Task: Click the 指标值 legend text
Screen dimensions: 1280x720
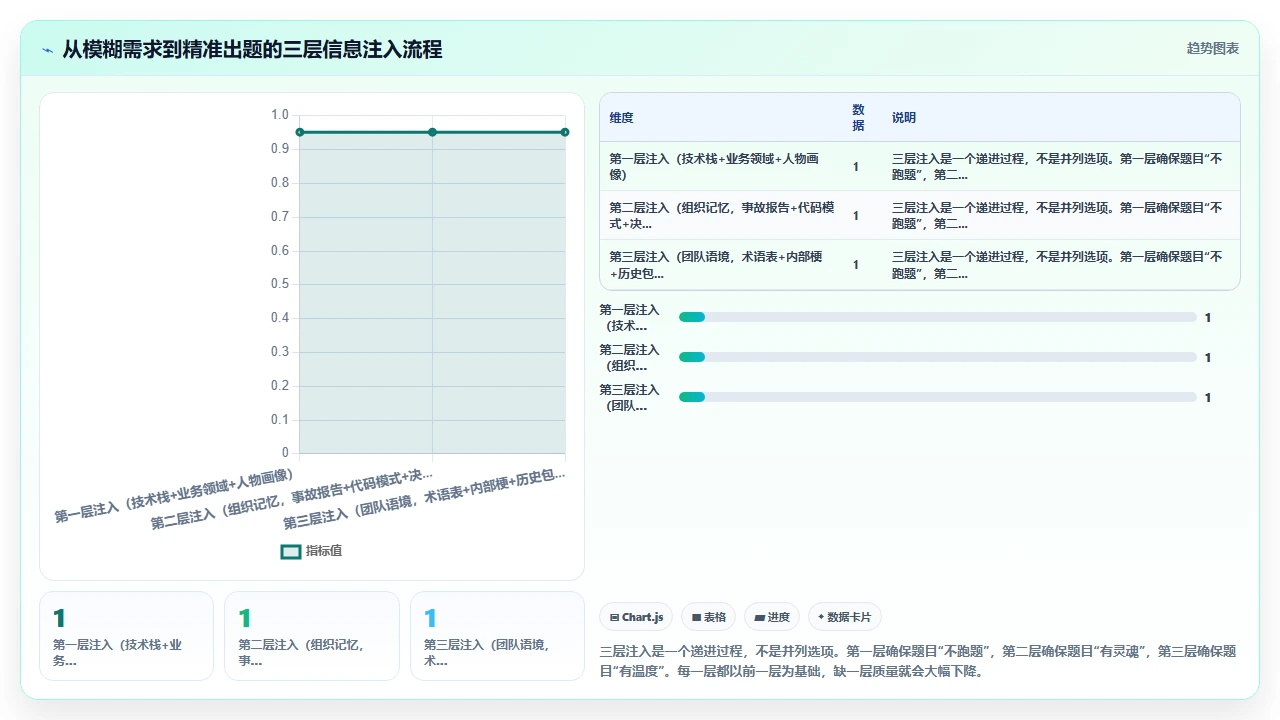Action: tap(324, 551)
